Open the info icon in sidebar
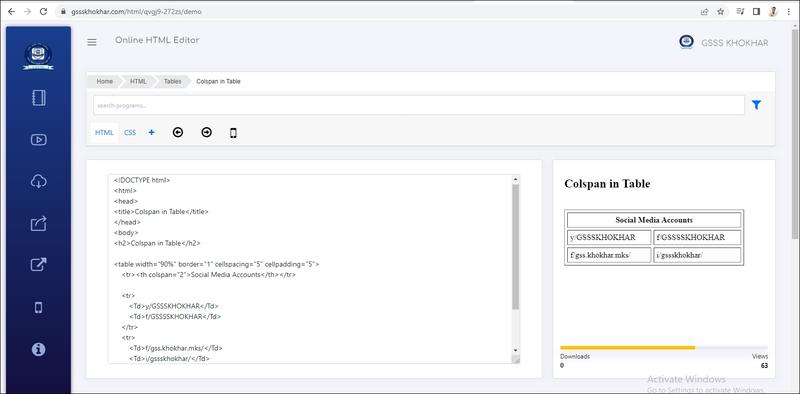 click(39, 349)
